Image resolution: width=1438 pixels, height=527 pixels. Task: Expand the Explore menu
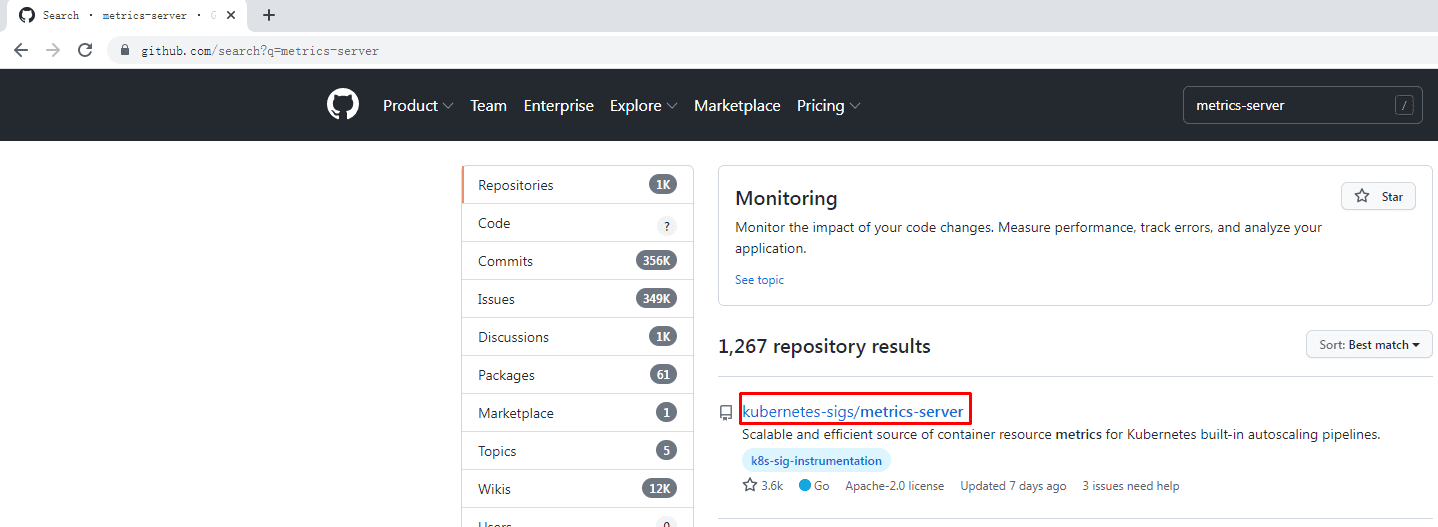coord(644,105)
